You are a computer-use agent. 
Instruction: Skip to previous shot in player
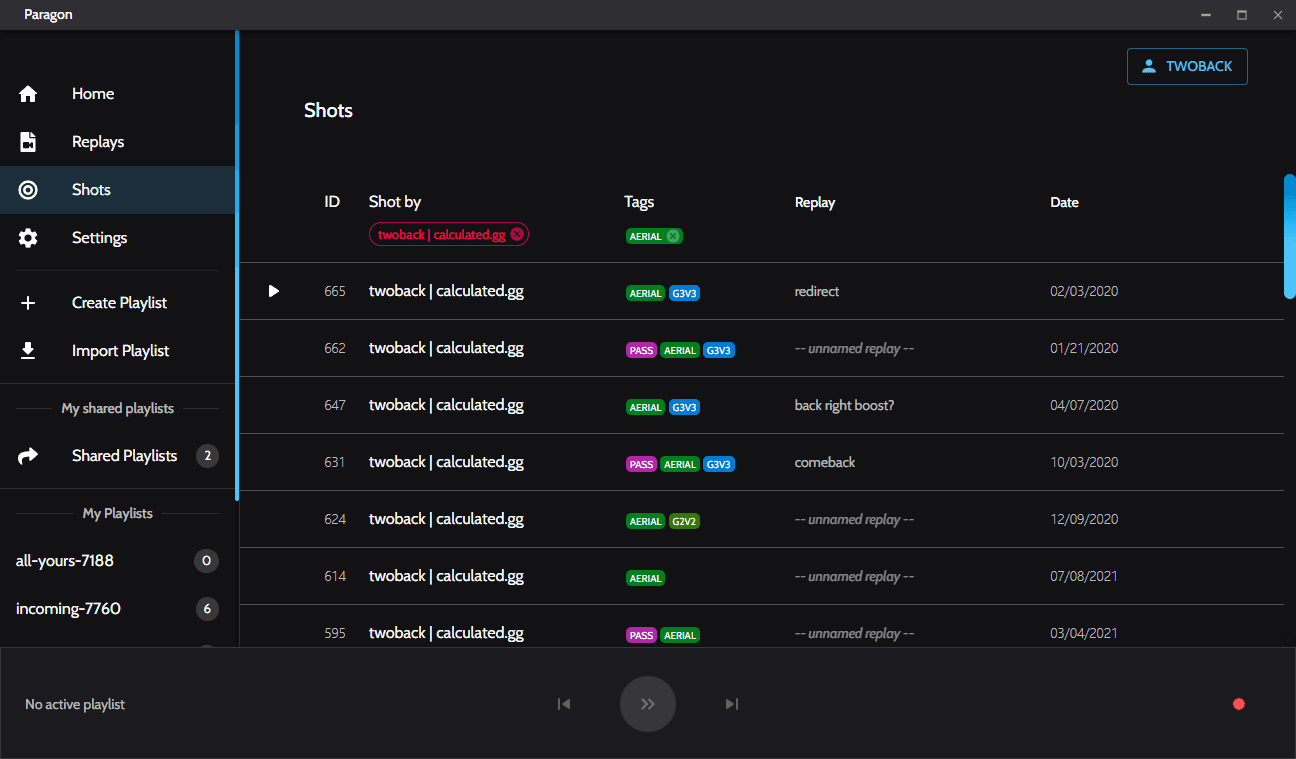tap(564, 704)
